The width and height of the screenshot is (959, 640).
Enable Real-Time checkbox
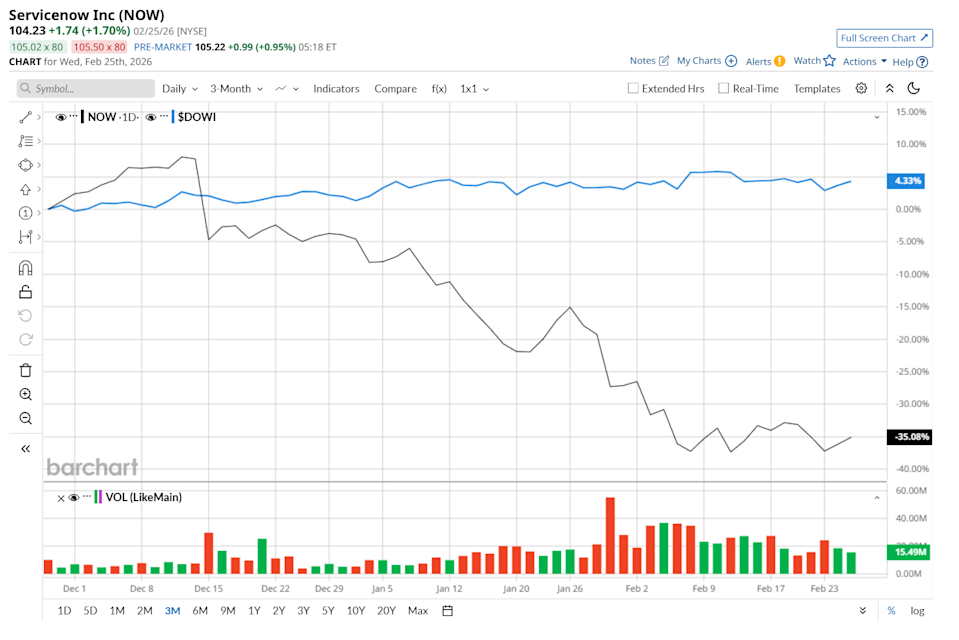pyautogui.click(x=724, y=88)
